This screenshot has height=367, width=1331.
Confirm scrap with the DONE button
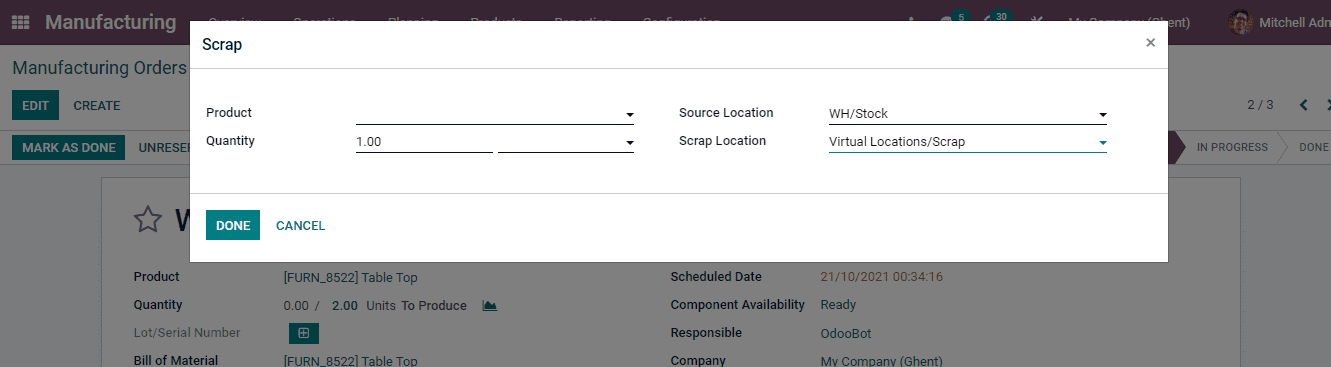coord(233,225)
